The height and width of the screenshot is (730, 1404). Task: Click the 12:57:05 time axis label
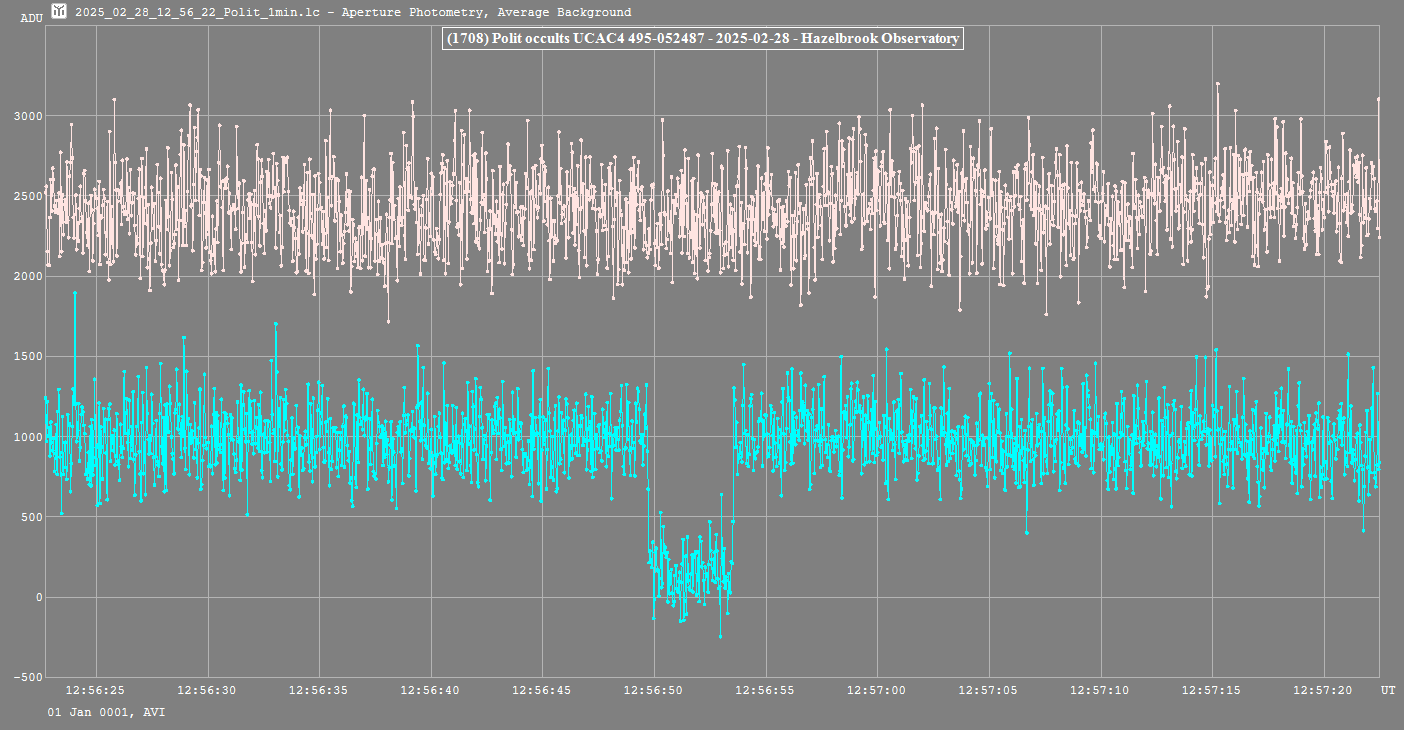click(x=989, y=690)
